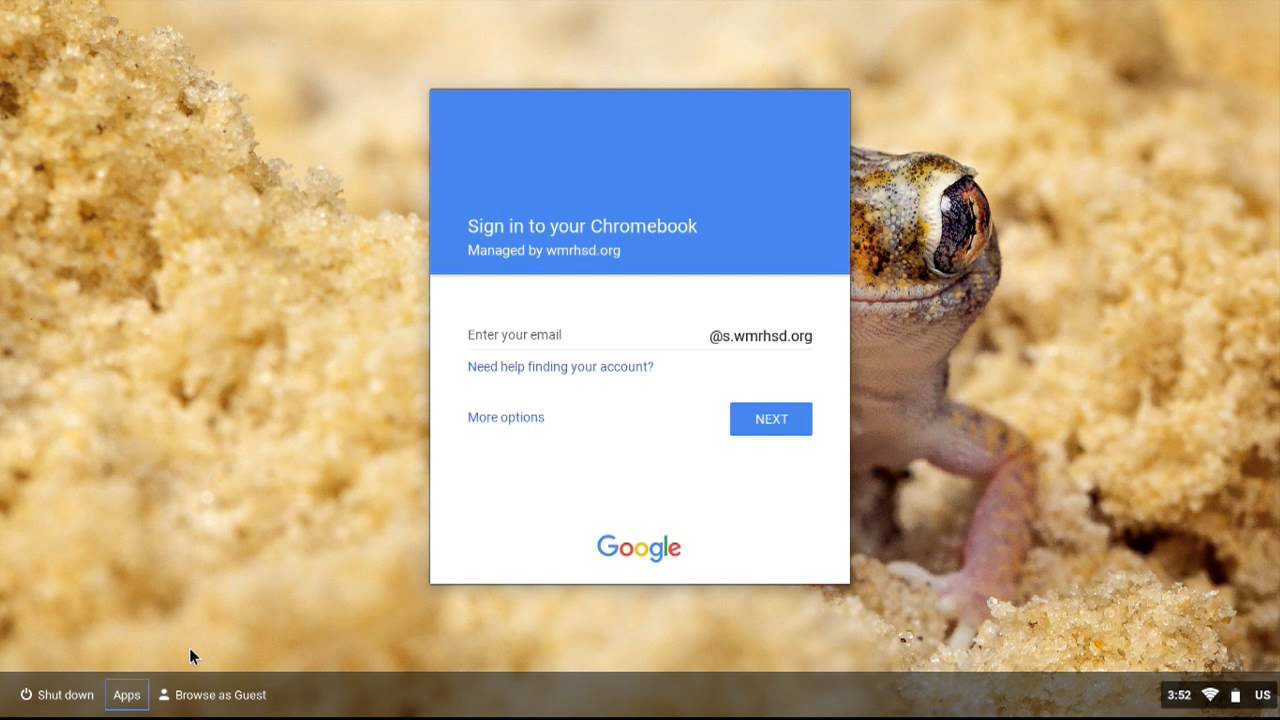Click the Sign in to your Chromebook heading
Image resolution: width=1280 pixels, height=720 pixels.
582,226
